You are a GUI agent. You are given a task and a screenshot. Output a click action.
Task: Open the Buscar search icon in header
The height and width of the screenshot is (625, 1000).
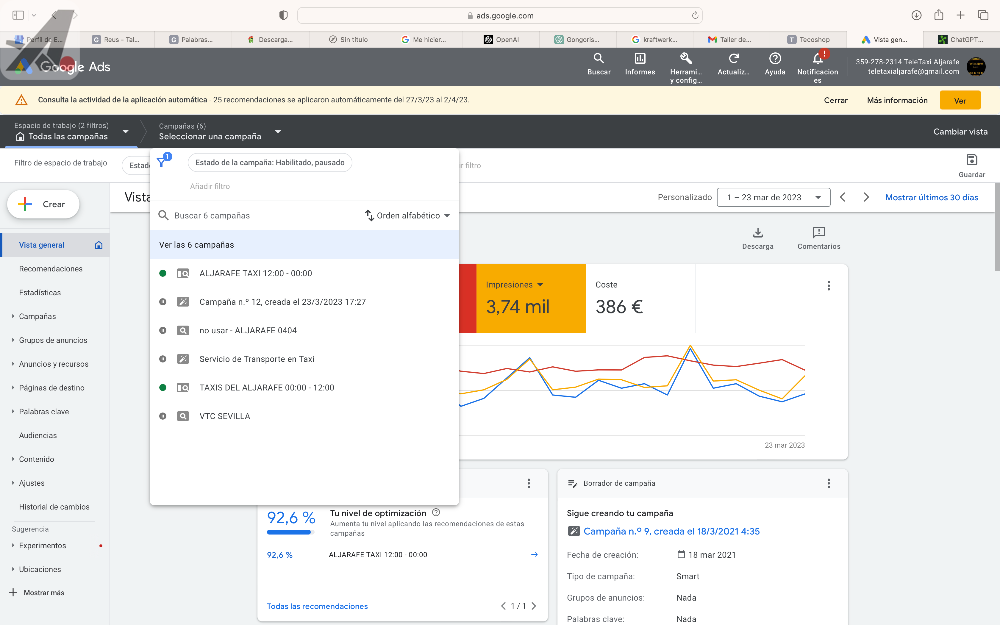[x=598, y=60]
